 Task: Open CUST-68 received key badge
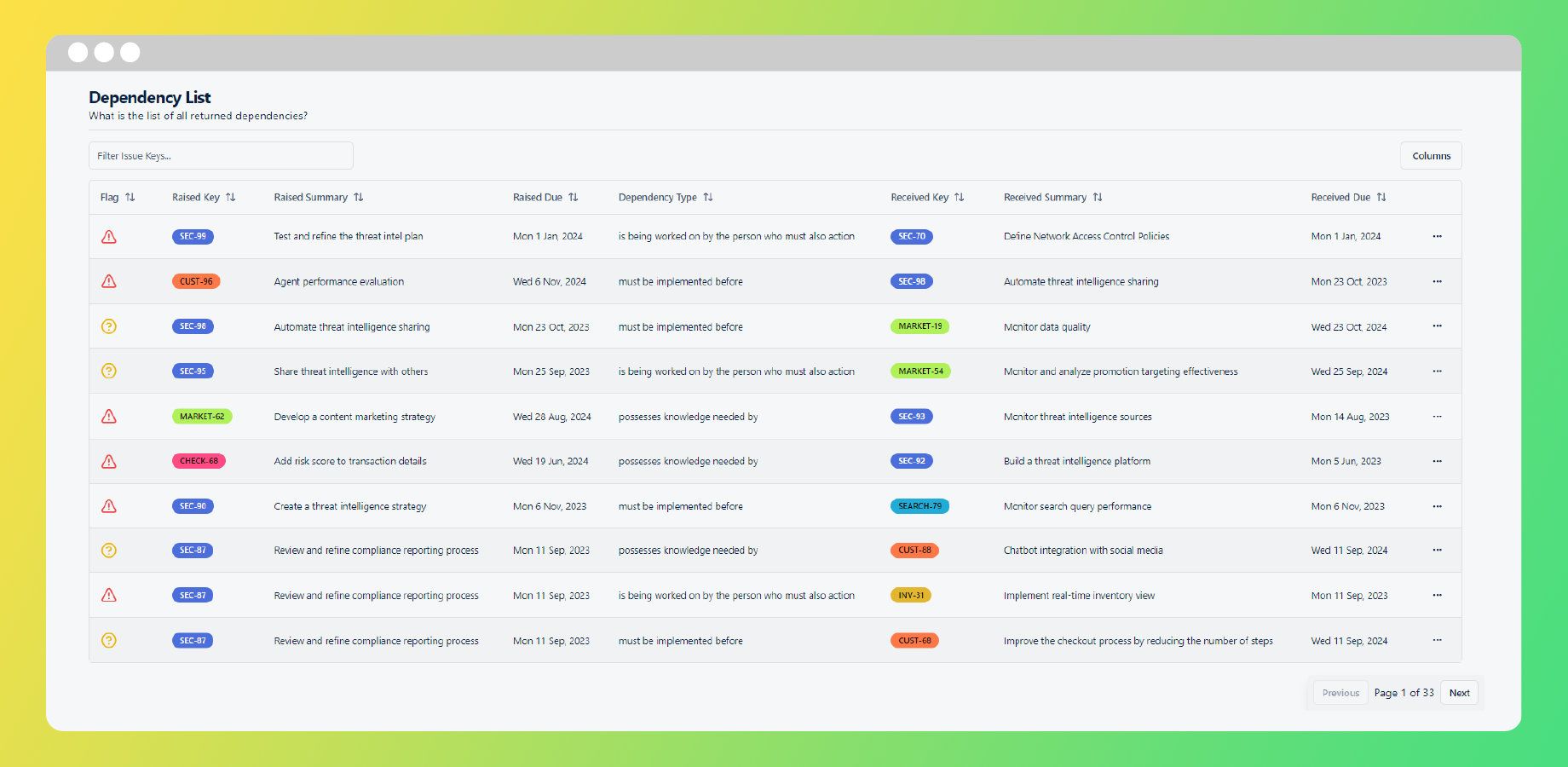(914, 640)
